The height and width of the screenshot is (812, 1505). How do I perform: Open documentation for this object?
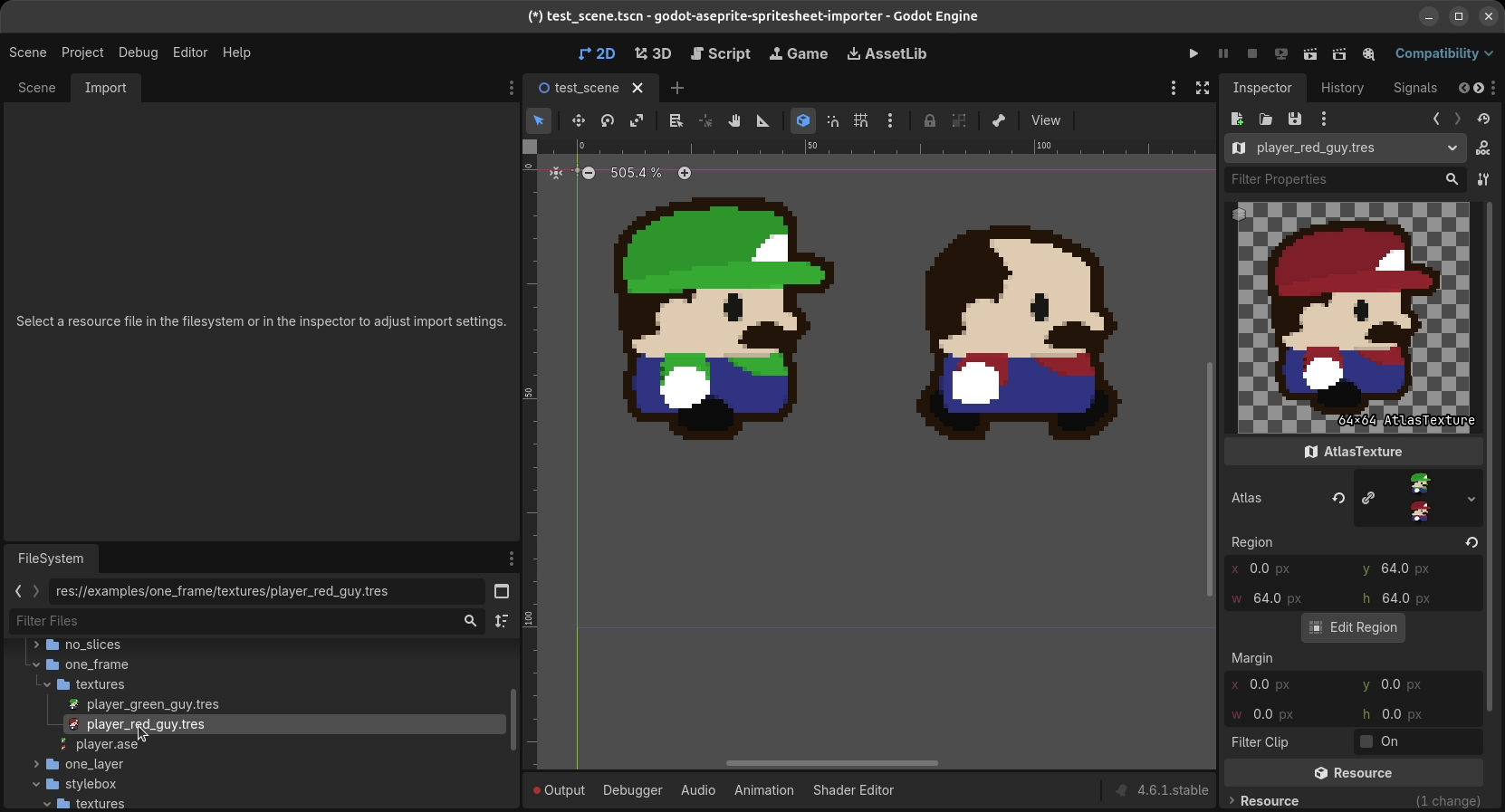[x=1483, y=148]
